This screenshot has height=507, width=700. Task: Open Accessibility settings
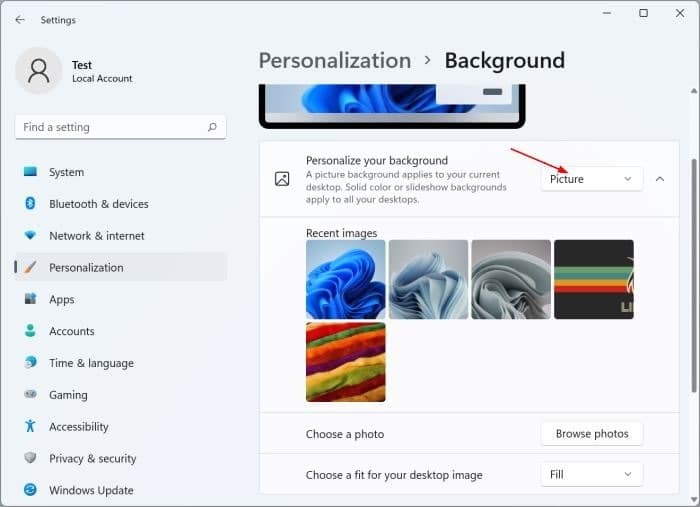point(121,426)
